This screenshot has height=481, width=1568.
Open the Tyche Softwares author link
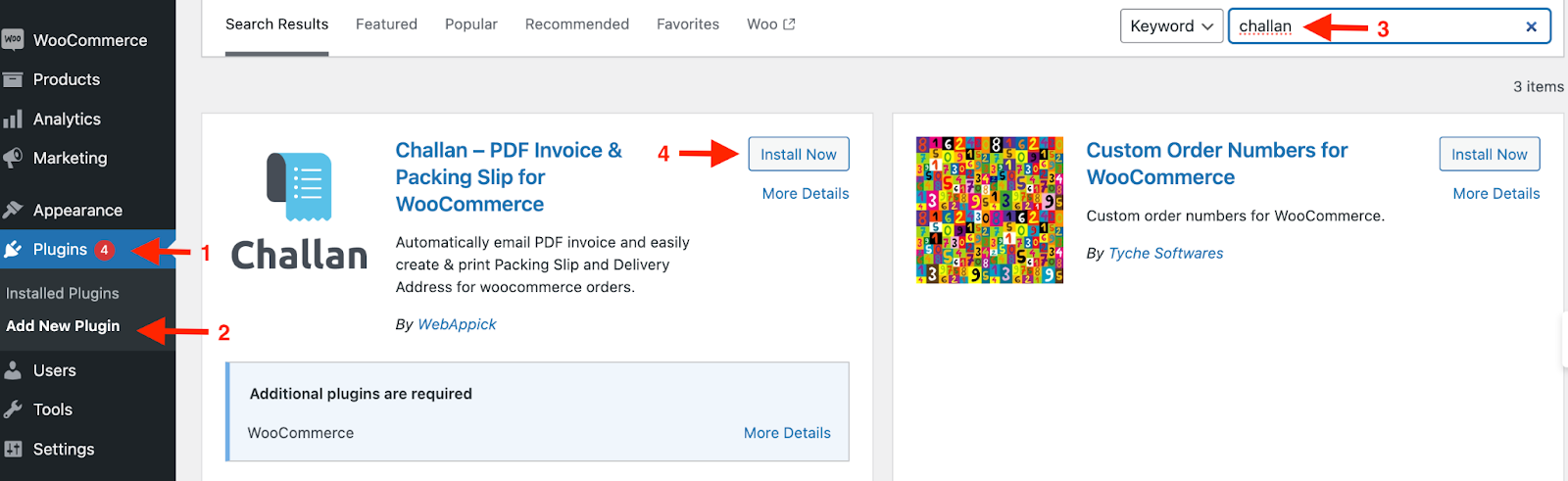pos(1165,253)
